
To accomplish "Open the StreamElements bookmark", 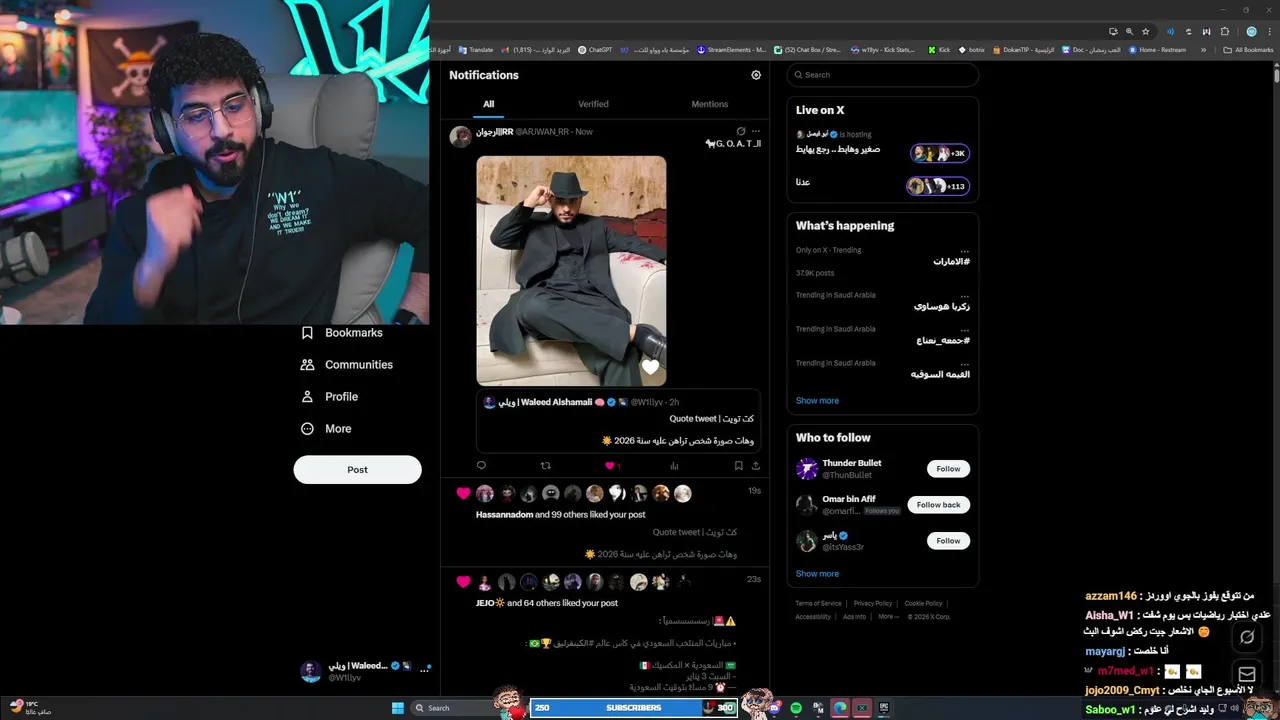I will click(731, 50).
